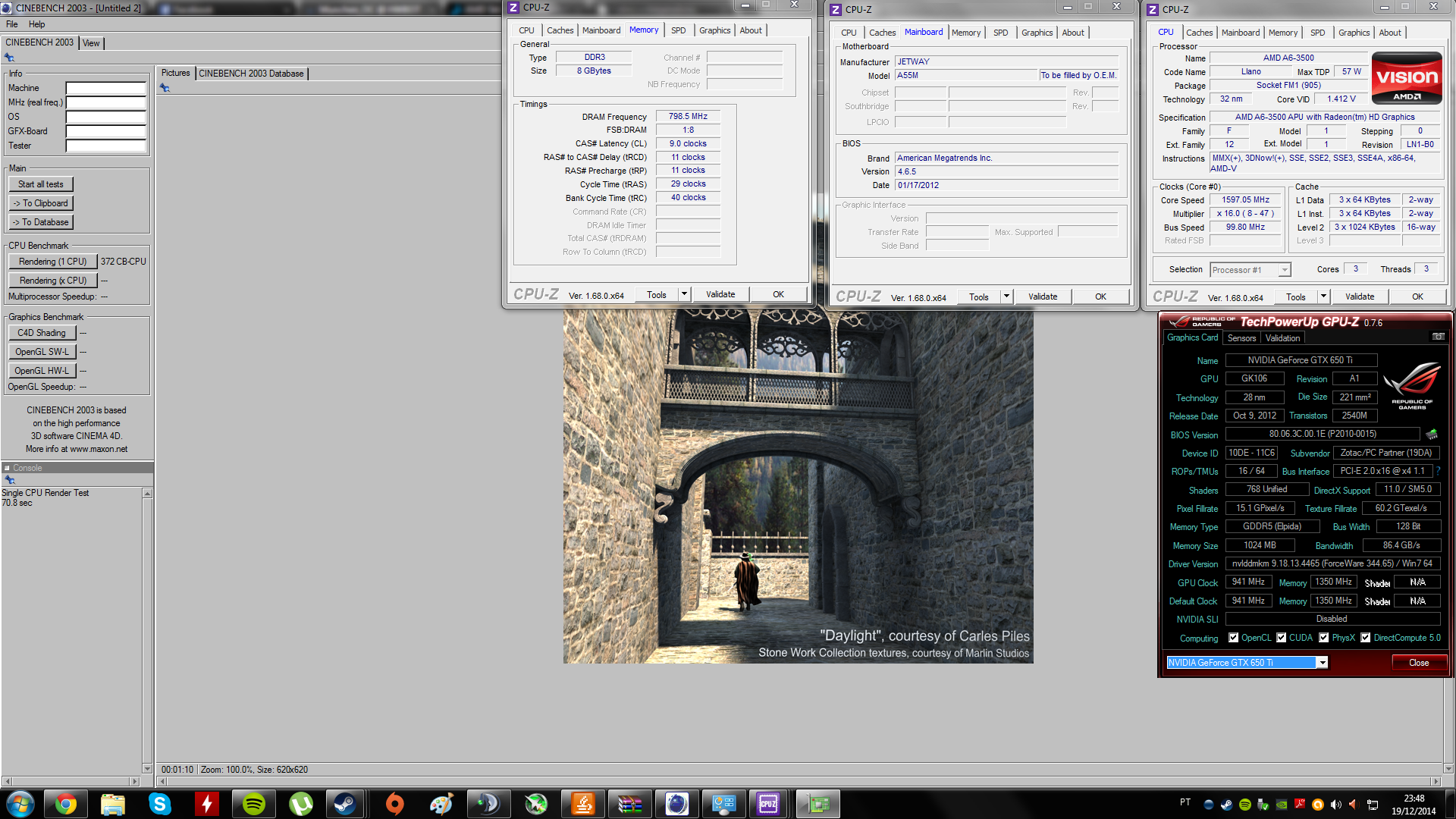Click the Tester input field

click(x=105, y=146)
